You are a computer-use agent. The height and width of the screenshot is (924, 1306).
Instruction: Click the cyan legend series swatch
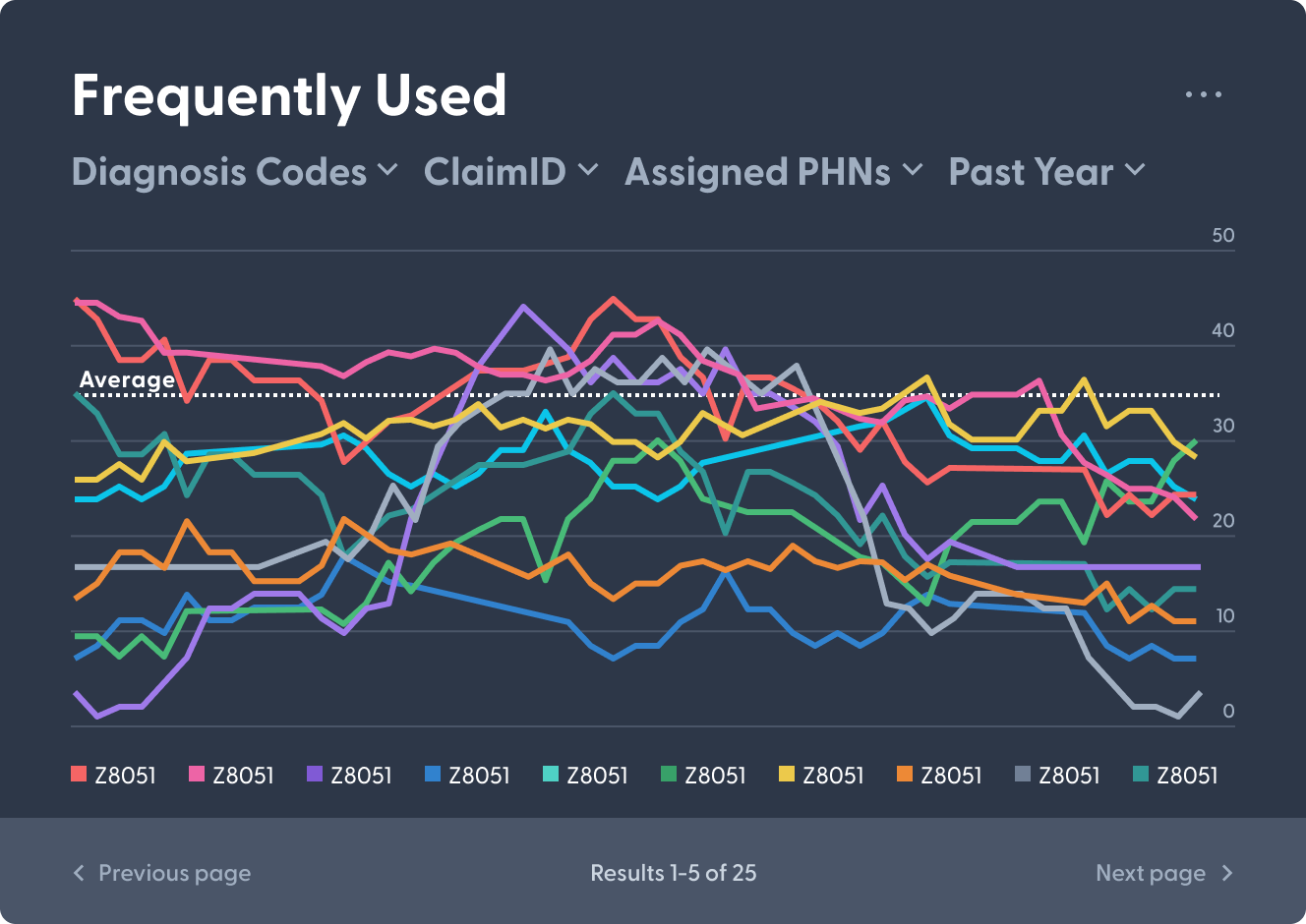[551, 775]
